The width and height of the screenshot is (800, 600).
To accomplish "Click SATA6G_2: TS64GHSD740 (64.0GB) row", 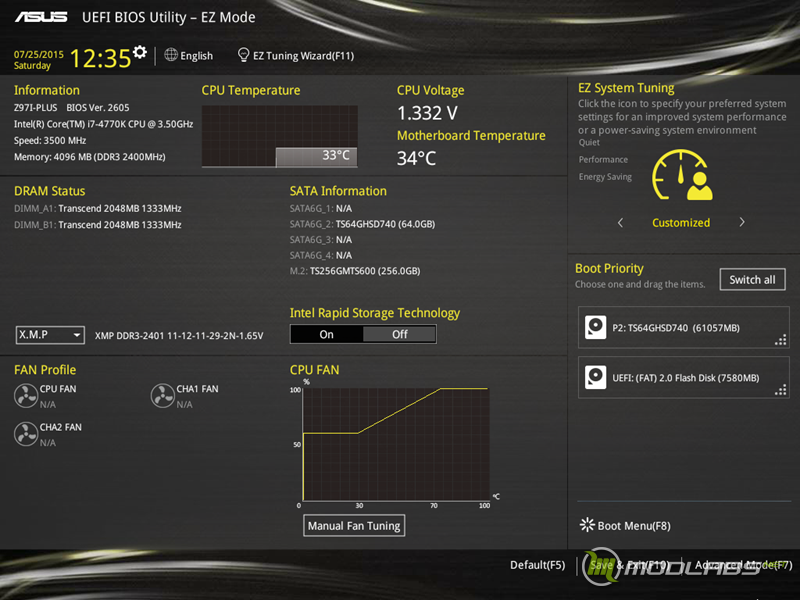I will (x=362, y=224).
